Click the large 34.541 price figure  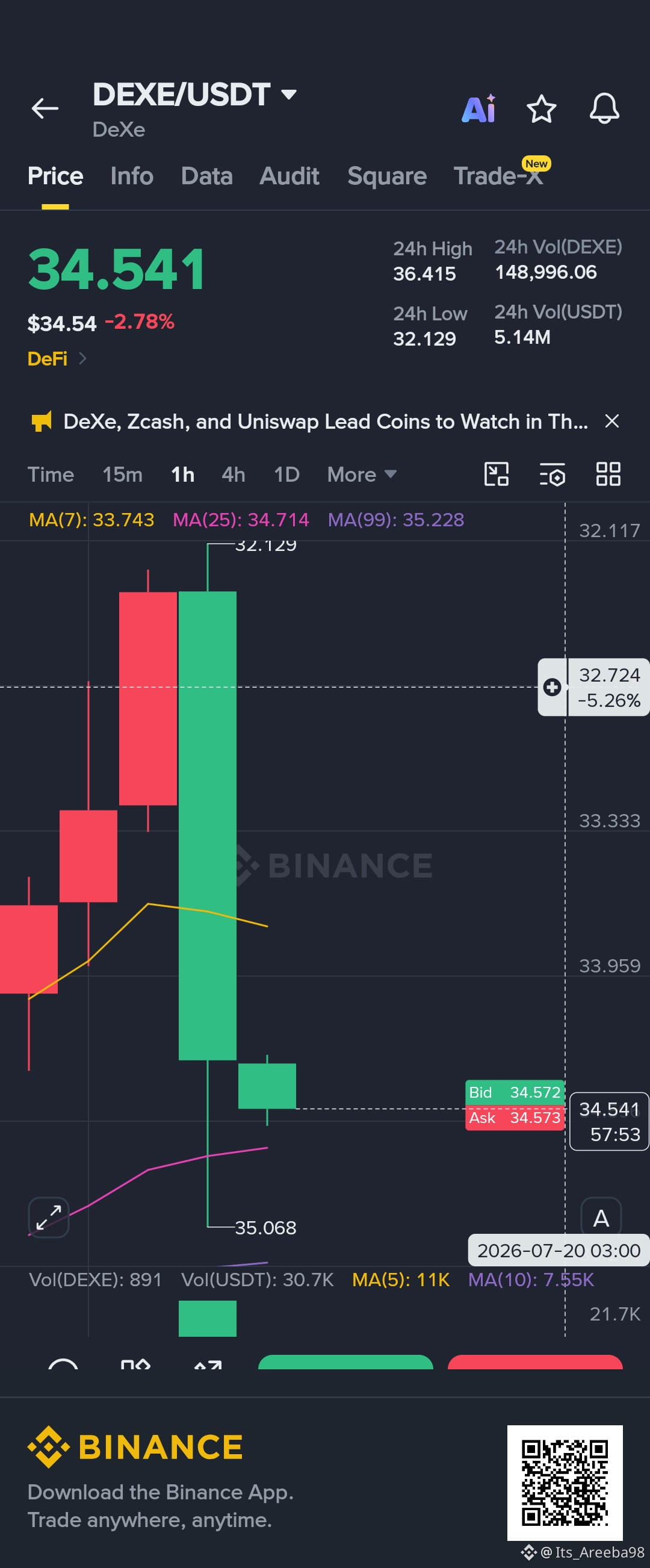coord(117,269)
